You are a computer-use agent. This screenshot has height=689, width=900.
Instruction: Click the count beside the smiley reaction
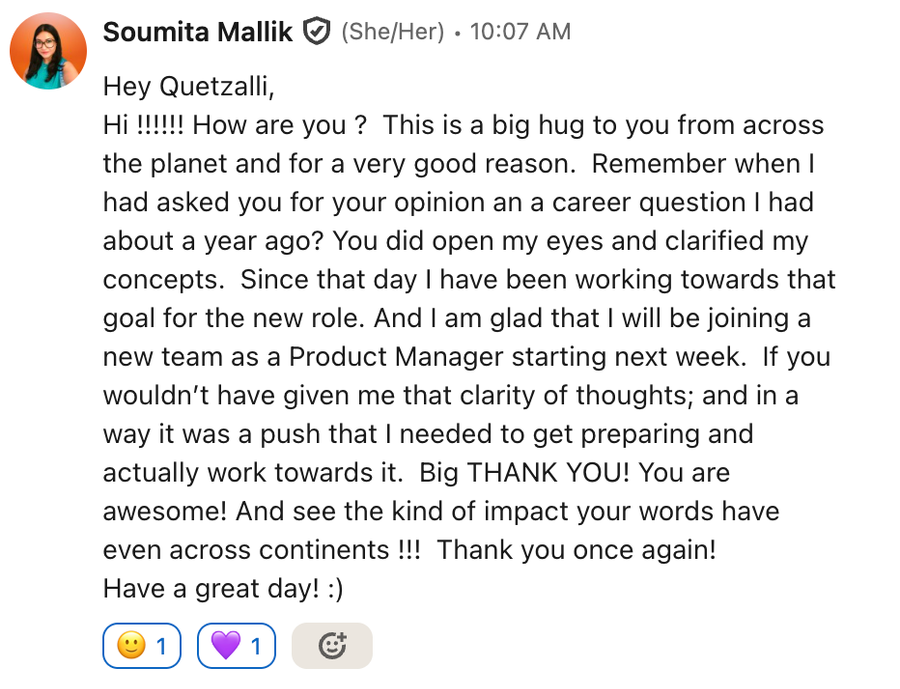(161, 647)
